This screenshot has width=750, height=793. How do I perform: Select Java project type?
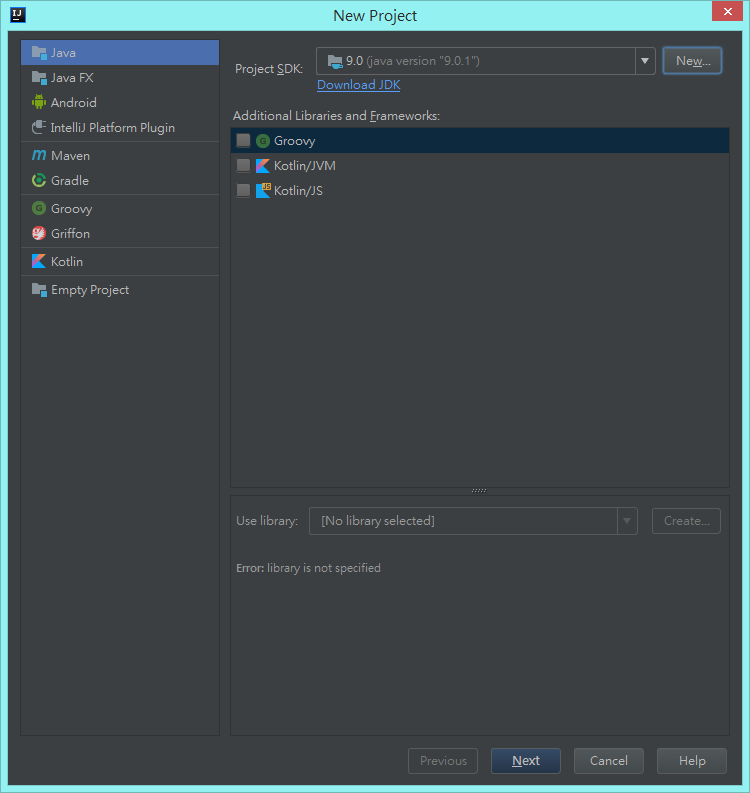(120, 53)
